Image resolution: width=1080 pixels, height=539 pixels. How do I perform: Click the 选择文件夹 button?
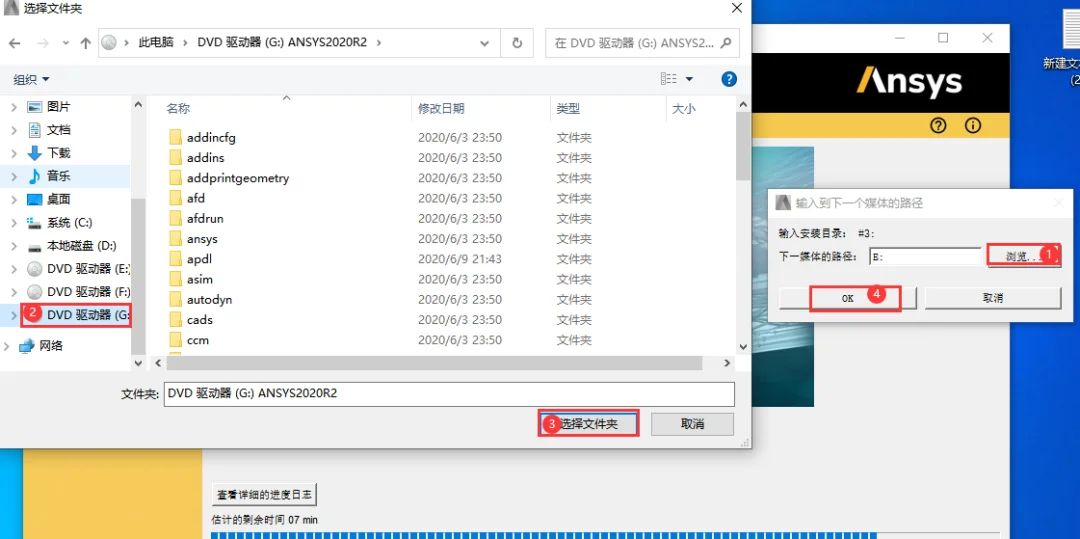588,424
